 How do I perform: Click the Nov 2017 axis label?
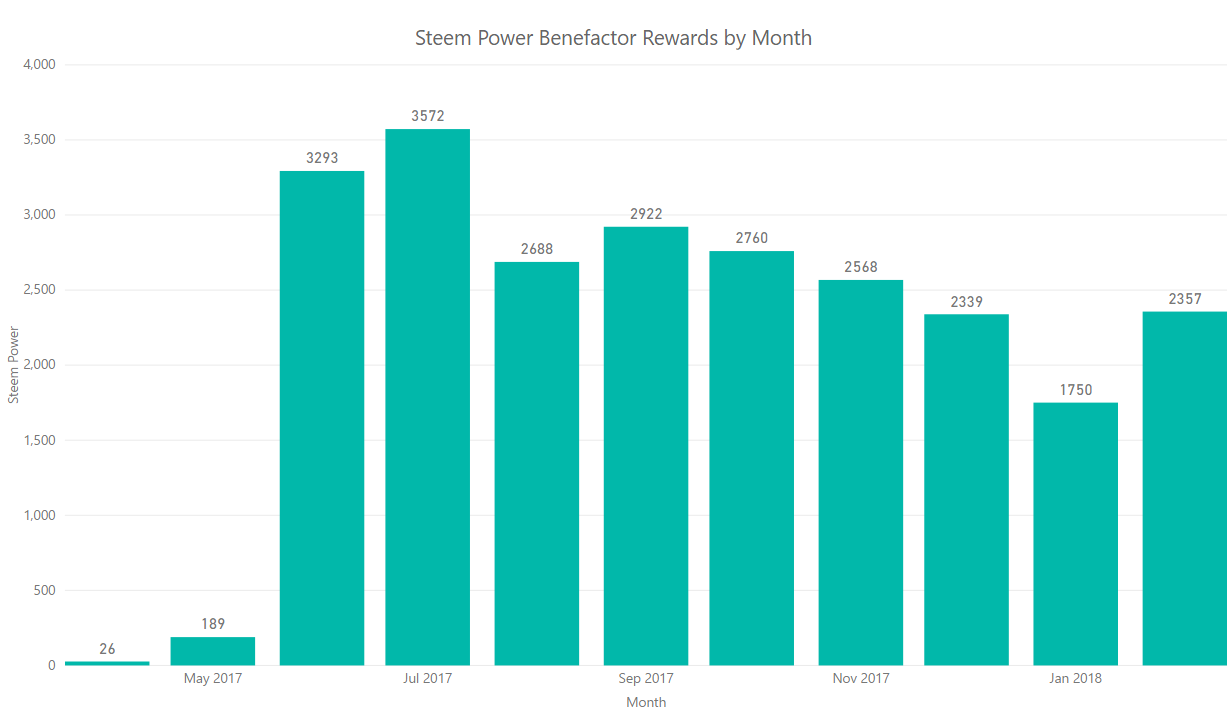(861, 678)
